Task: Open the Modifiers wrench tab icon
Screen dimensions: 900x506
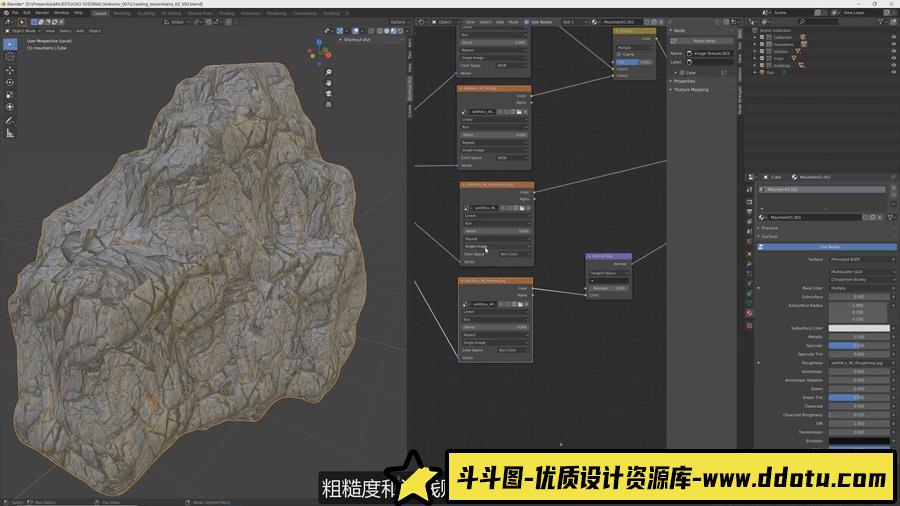Action: pos(749,263)
